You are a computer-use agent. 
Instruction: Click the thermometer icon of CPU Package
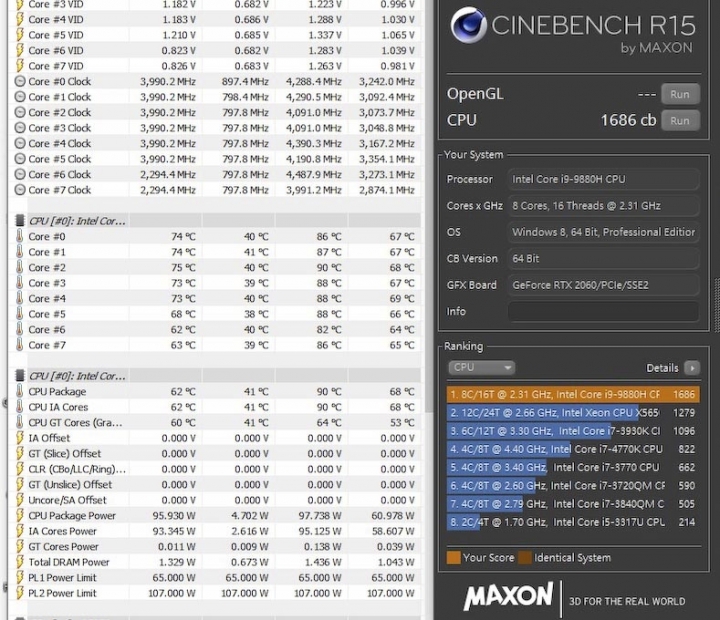(19, 392)
